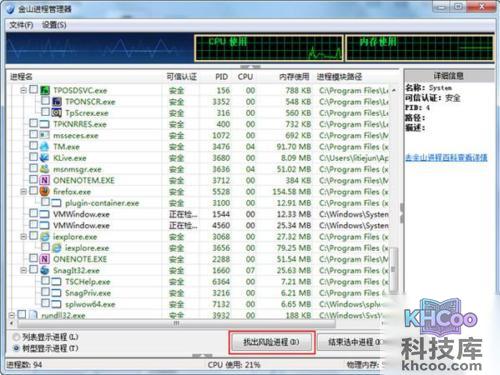500x375 pixels.
Task: Click the icon of VMWindow.exe PID 4560
Action: tap(45, 225)
